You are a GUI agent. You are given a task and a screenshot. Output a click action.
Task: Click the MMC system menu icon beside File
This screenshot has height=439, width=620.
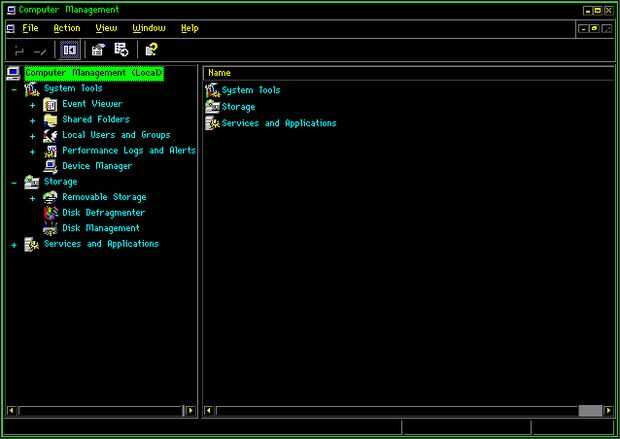coord(11,28)
